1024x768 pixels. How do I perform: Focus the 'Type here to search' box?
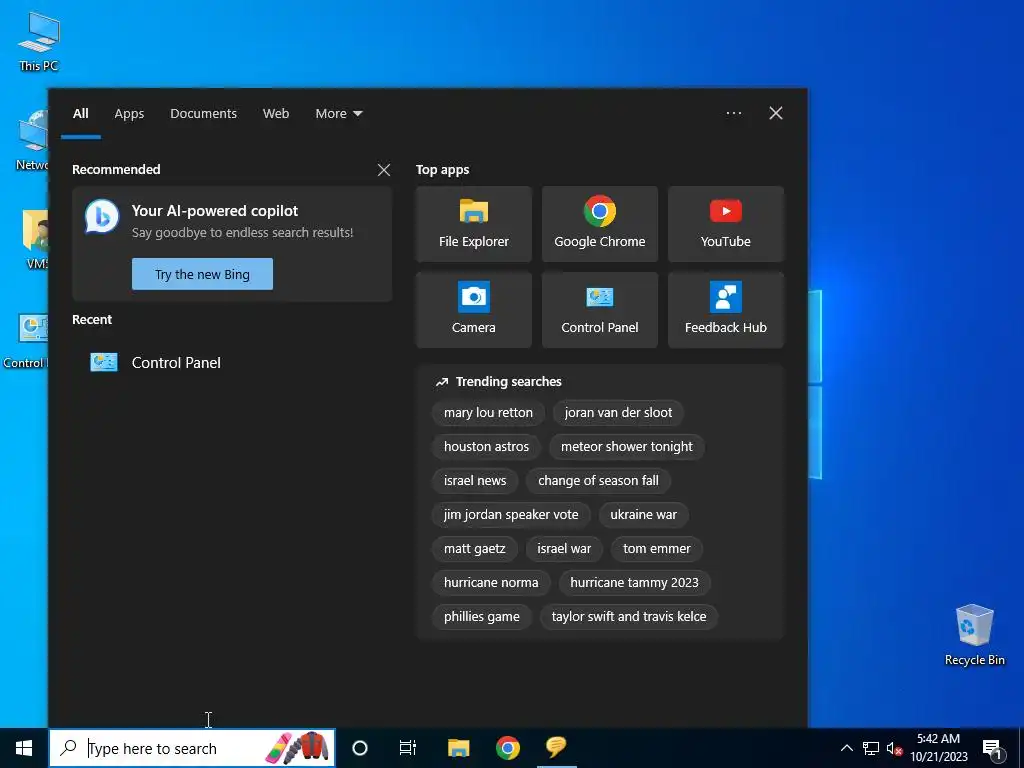(192, 748)
